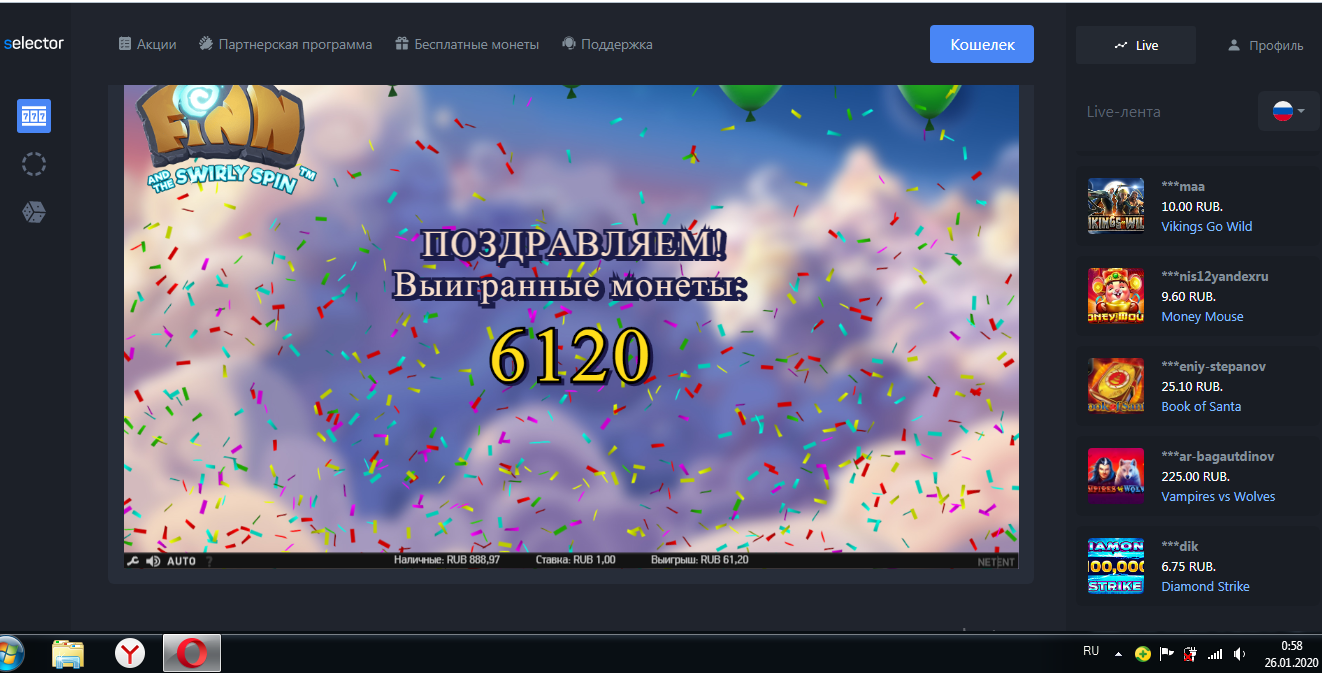
Task: Open the Профиль tab
Action: coord(1265,45)
